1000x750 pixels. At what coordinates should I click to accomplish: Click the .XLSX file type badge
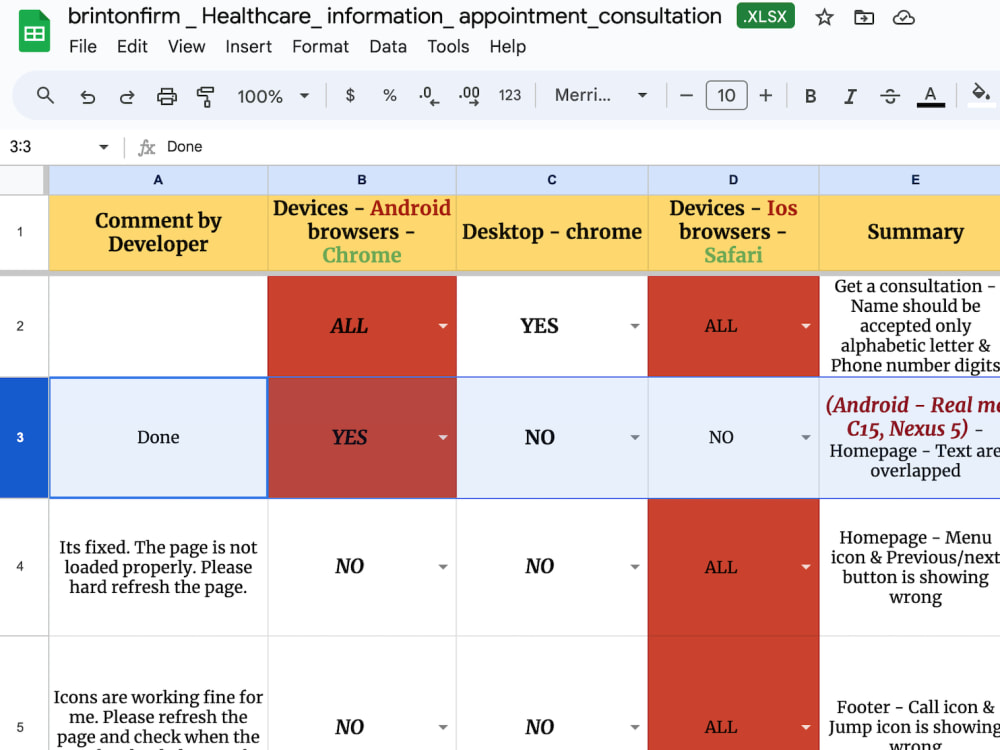coord(765,17)
